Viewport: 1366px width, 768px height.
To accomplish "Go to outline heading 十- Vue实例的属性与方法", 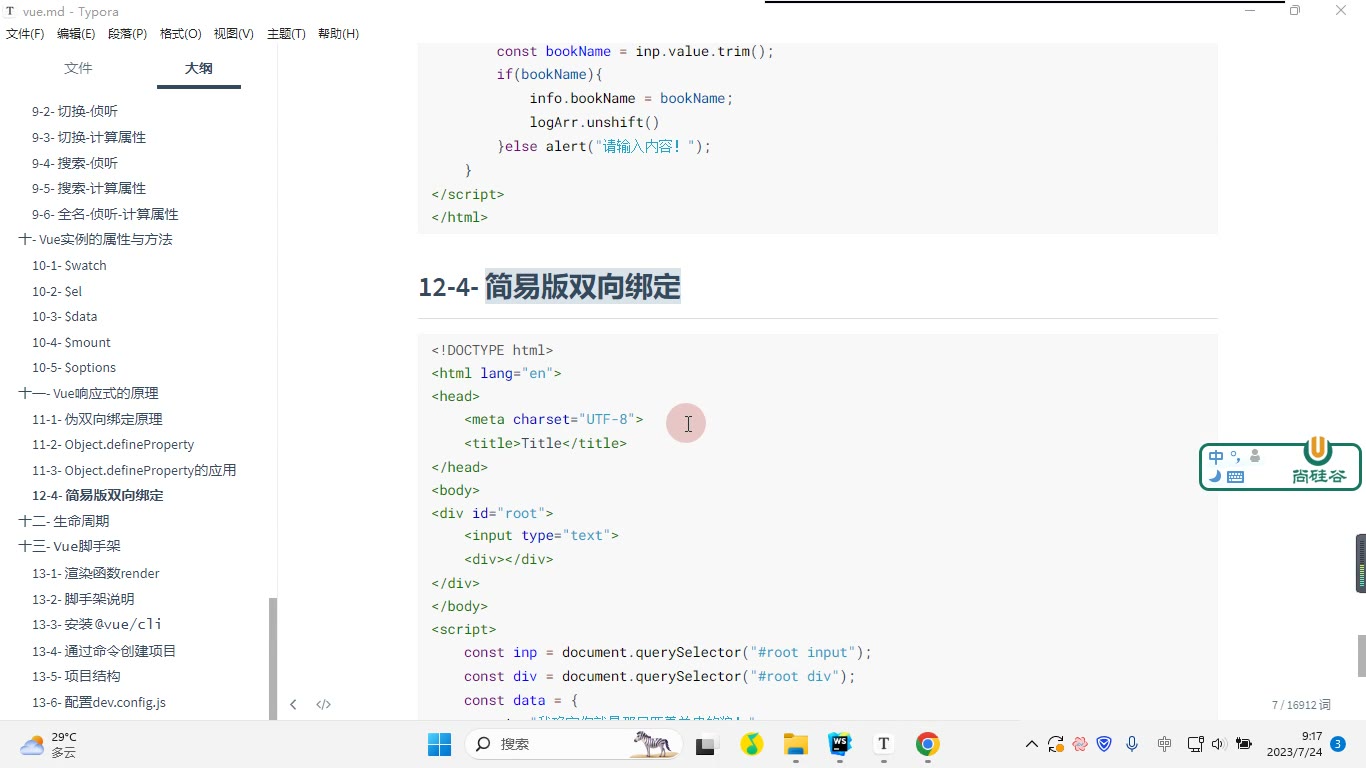I will coord(95,240).
